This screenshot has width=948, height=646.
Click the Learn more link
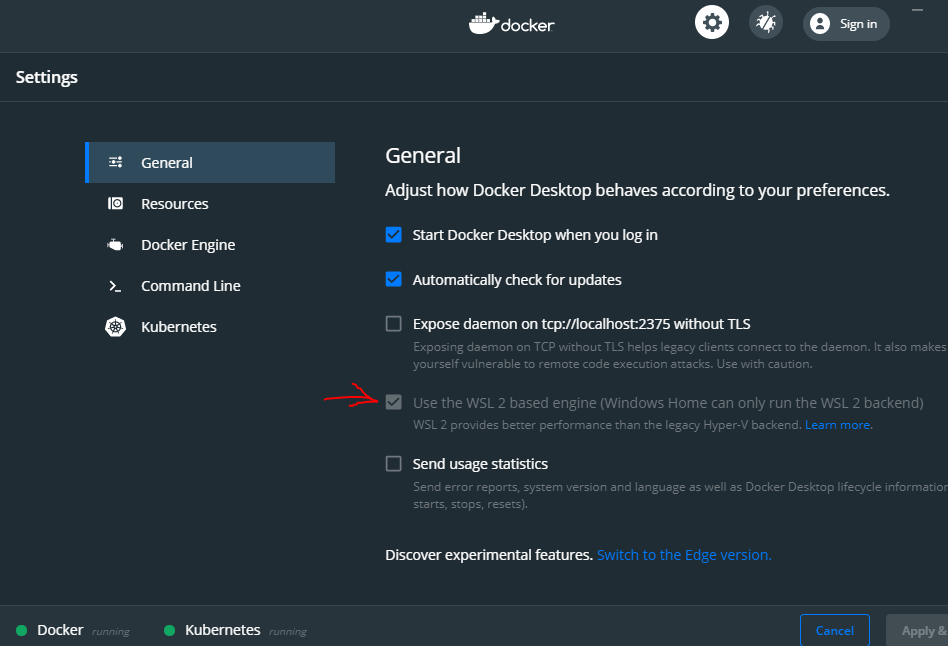tap(838, 425)
